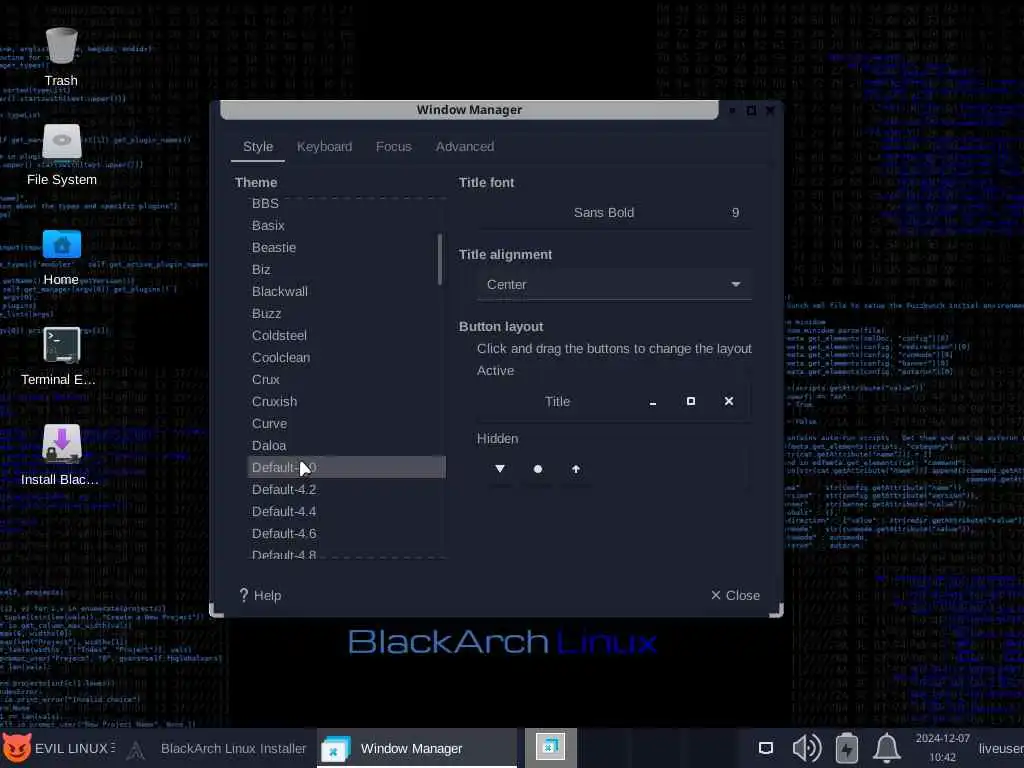Click the liveuser name in panel

point(1000,748)
